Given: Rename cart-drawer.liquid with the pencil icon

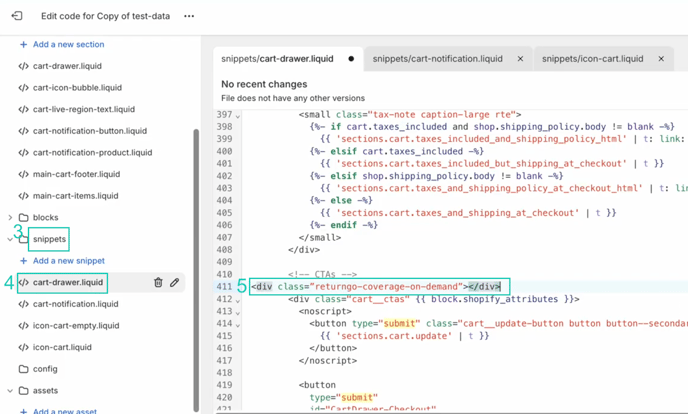Looking at the screenshot, I should click(x=174, y=282).
